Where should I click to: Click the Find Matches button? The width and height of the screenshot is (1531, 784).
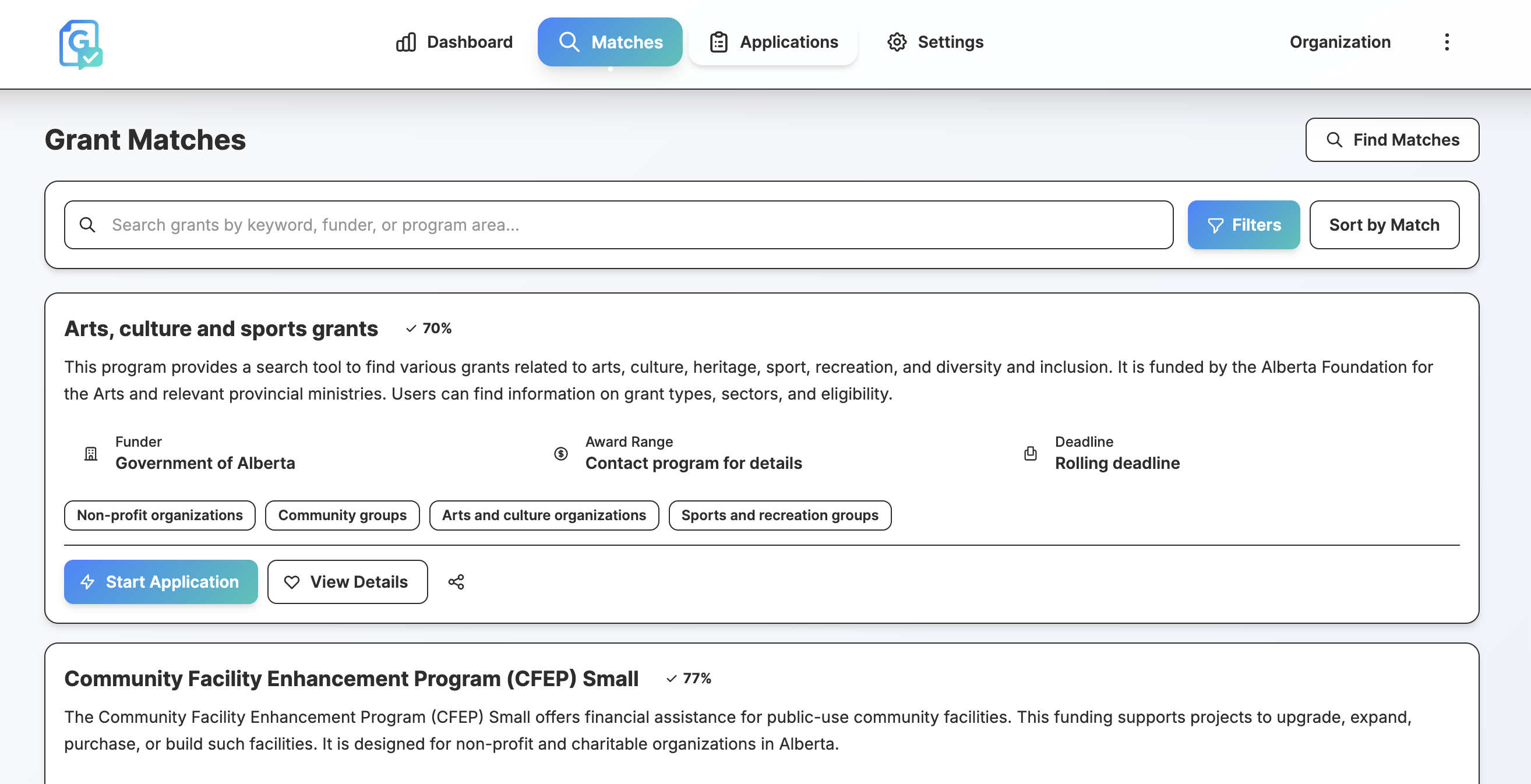point(1392,140)
